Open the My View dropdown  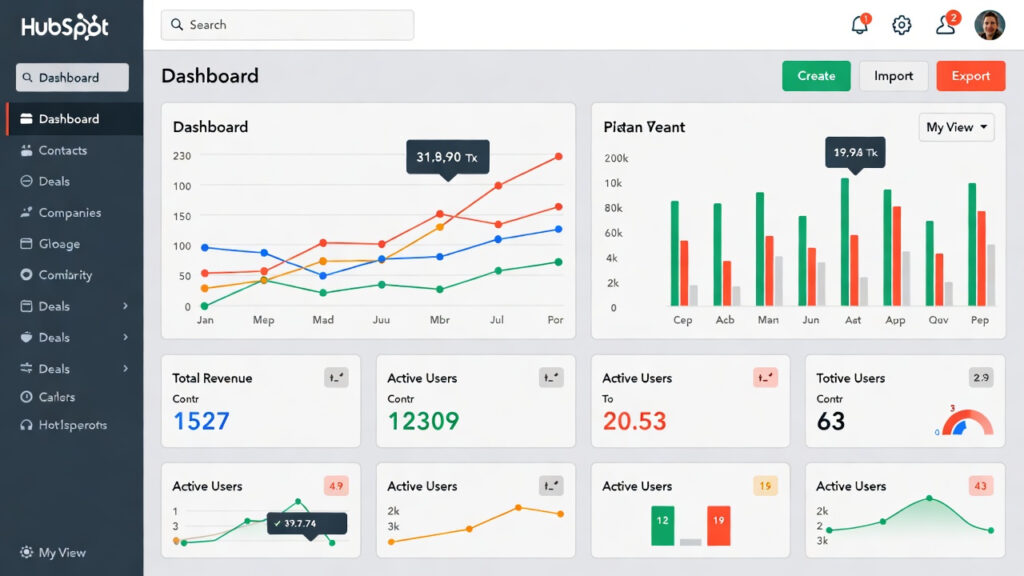[957, 127]
